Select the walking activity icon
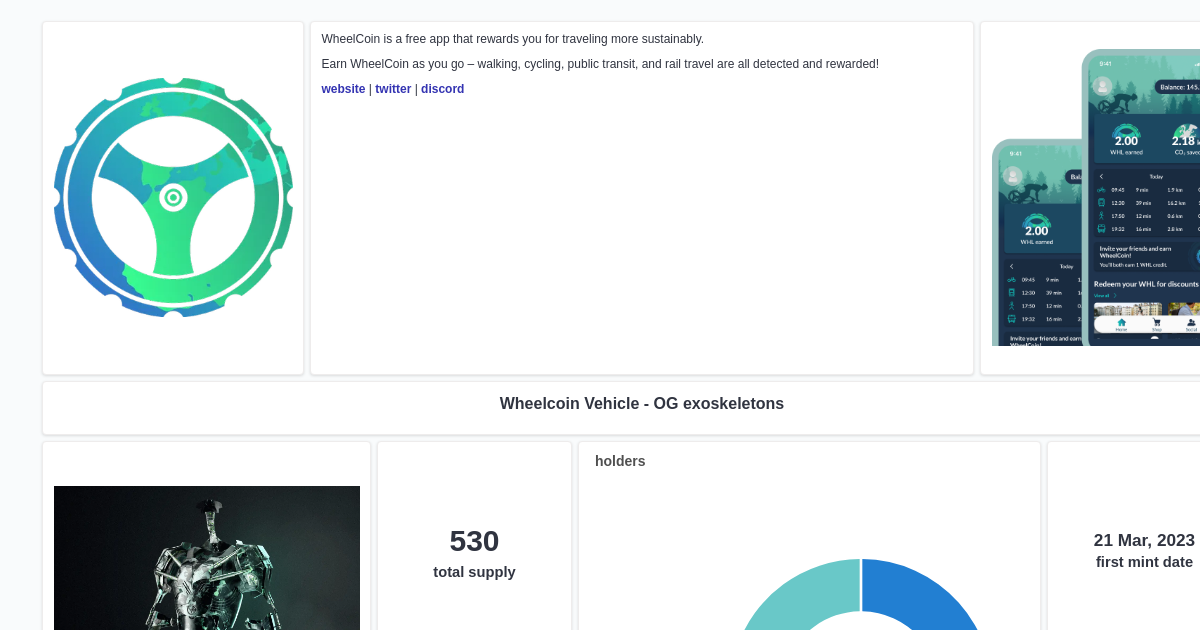This screenshot has height=630, width=1200. point(1099,216)
